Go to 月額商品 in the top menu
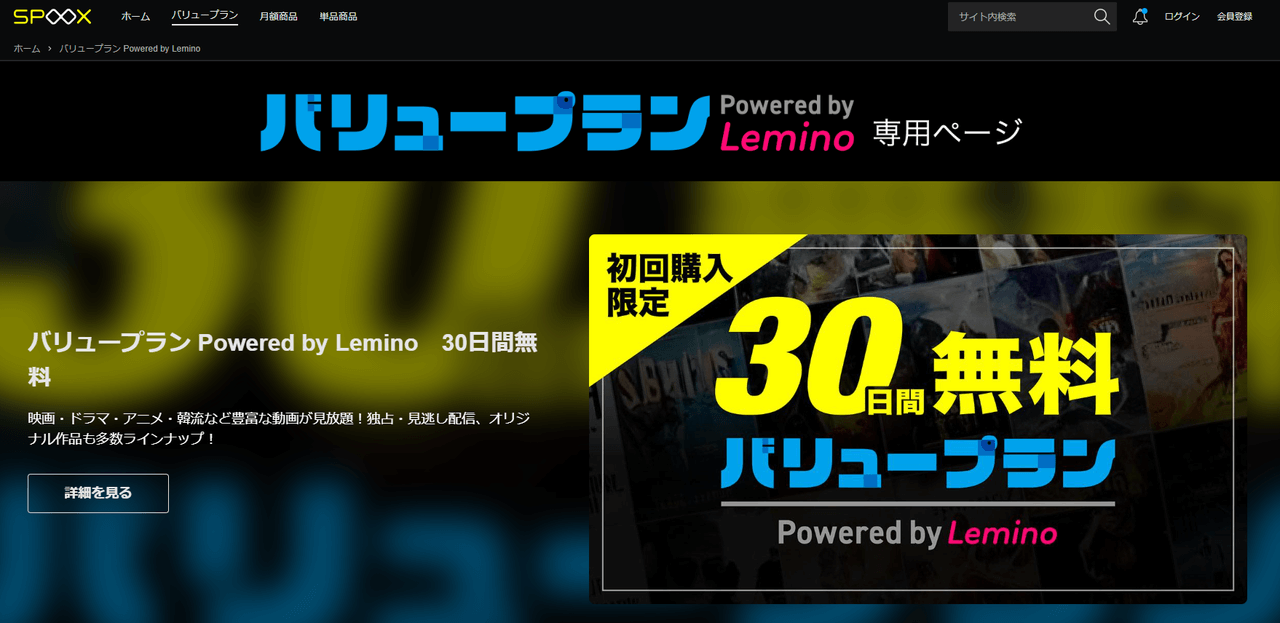The image size is (1280, 623). [278, 16]
